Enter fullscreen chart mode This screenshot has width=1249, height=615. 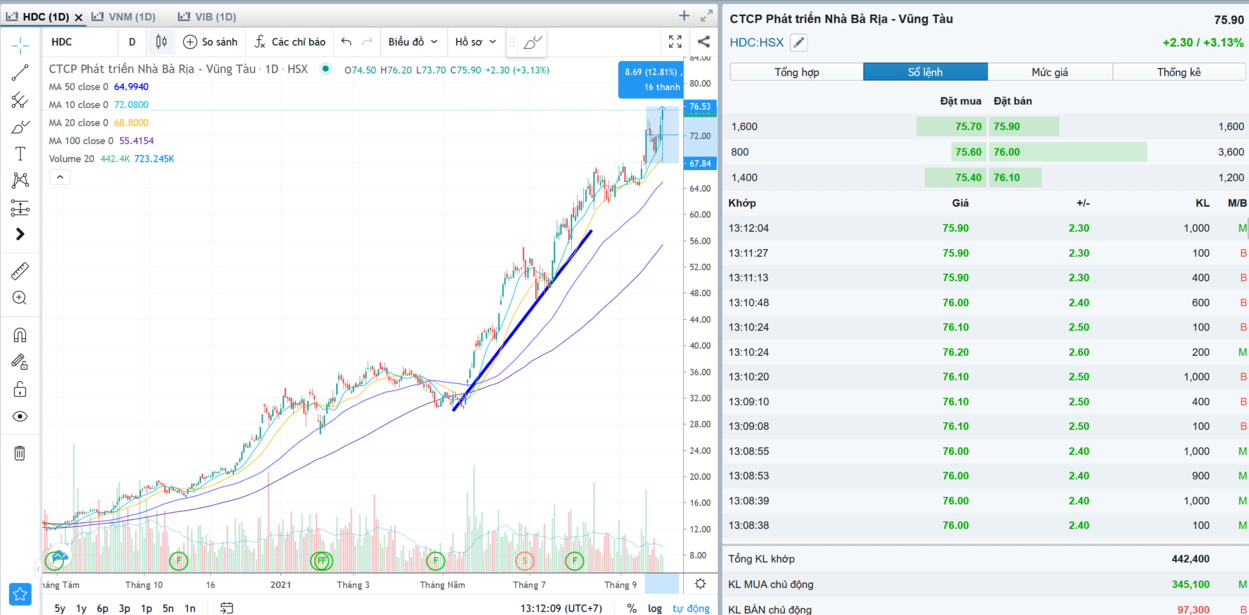[675, 42]
